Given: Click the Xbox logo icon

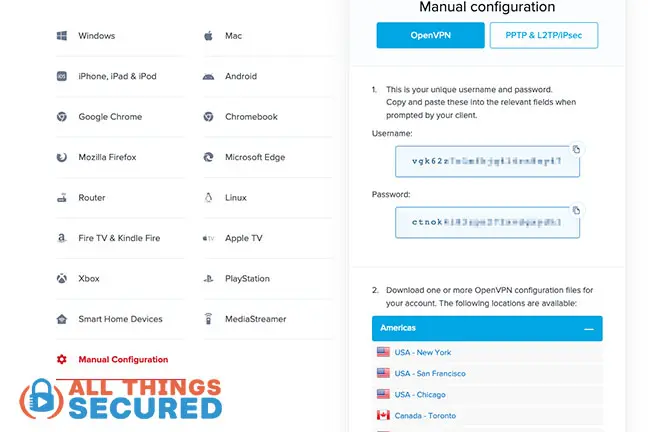Looking at the screenshot, I should [61, 279].
